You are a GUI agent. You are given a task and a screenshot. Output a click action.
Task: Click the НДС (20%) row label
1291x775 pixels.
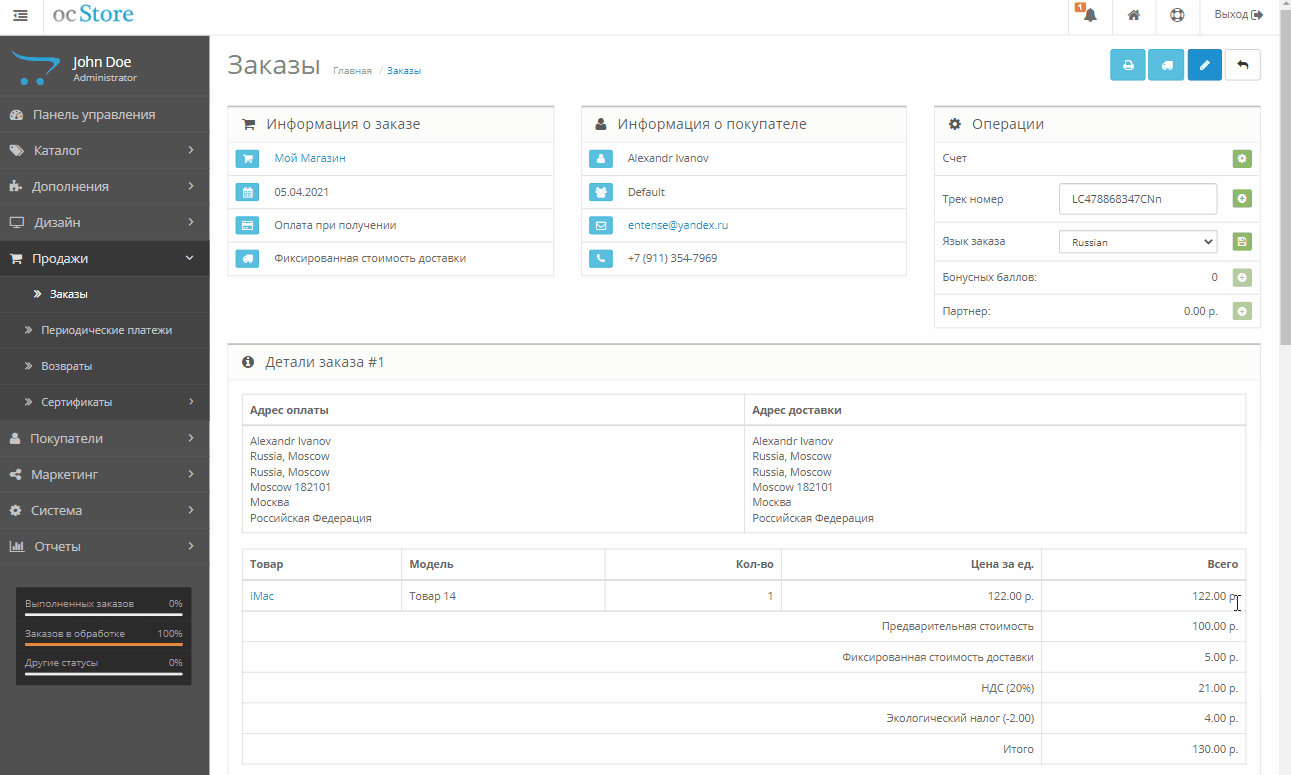1007,688
